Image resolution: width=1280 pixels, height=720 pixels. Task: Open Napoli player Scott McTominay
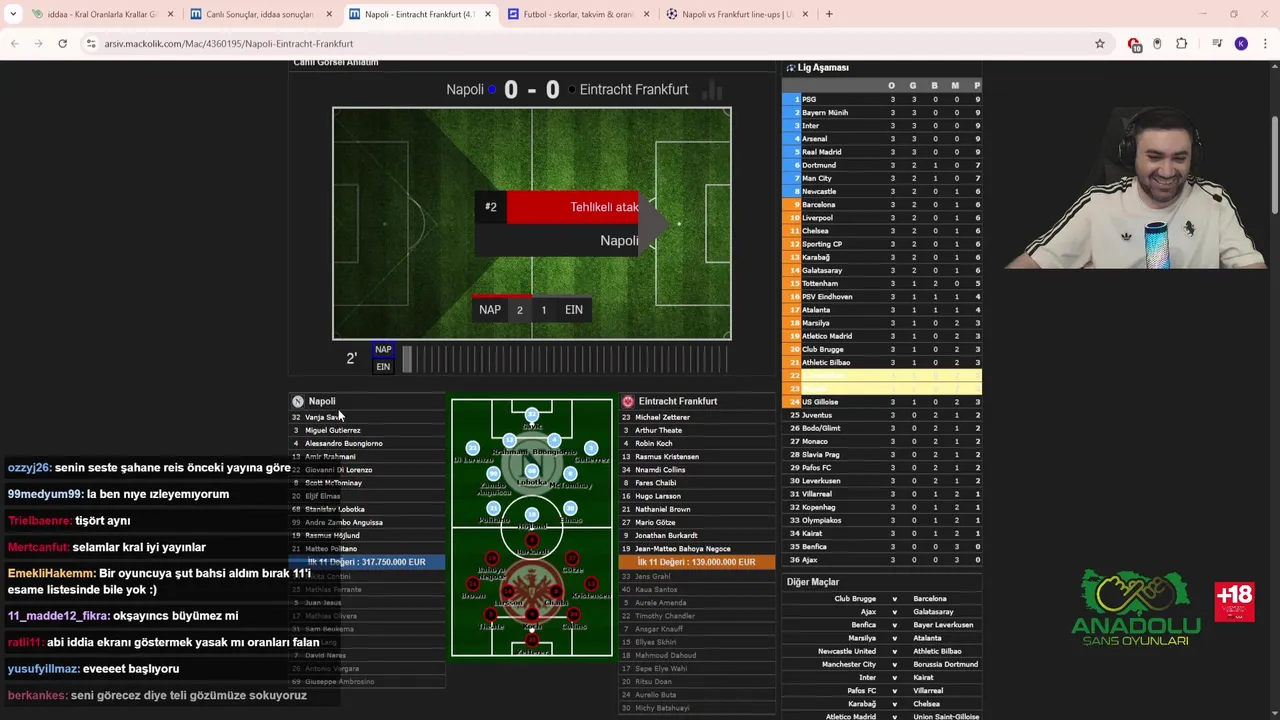pos(333,483)
